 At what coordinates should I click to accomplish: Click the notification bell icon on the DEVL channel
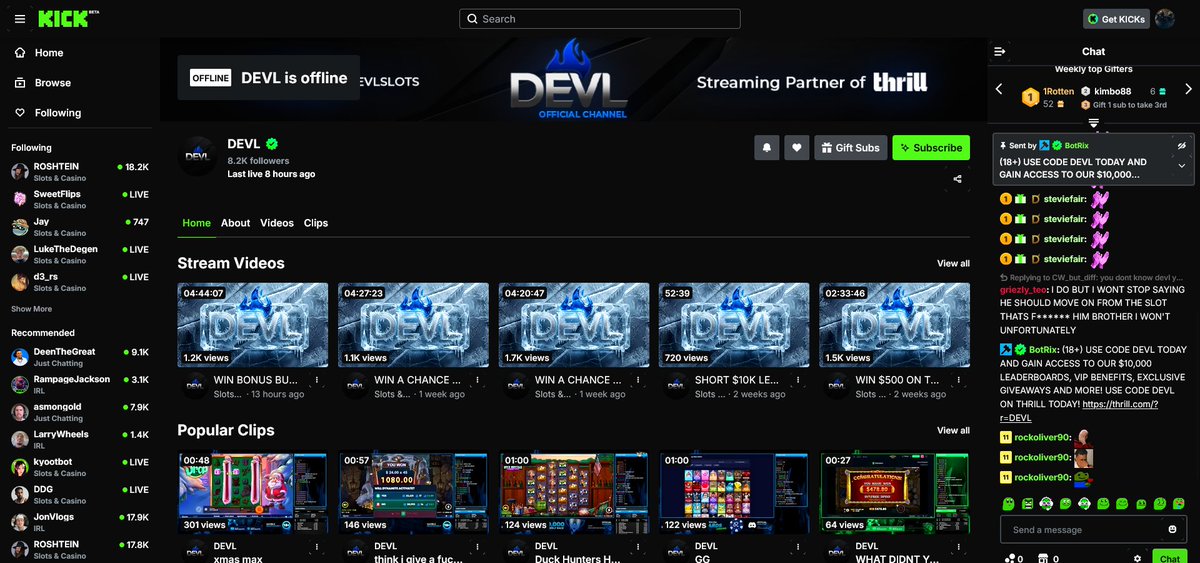pyautogui.click(x=767, y=147)
